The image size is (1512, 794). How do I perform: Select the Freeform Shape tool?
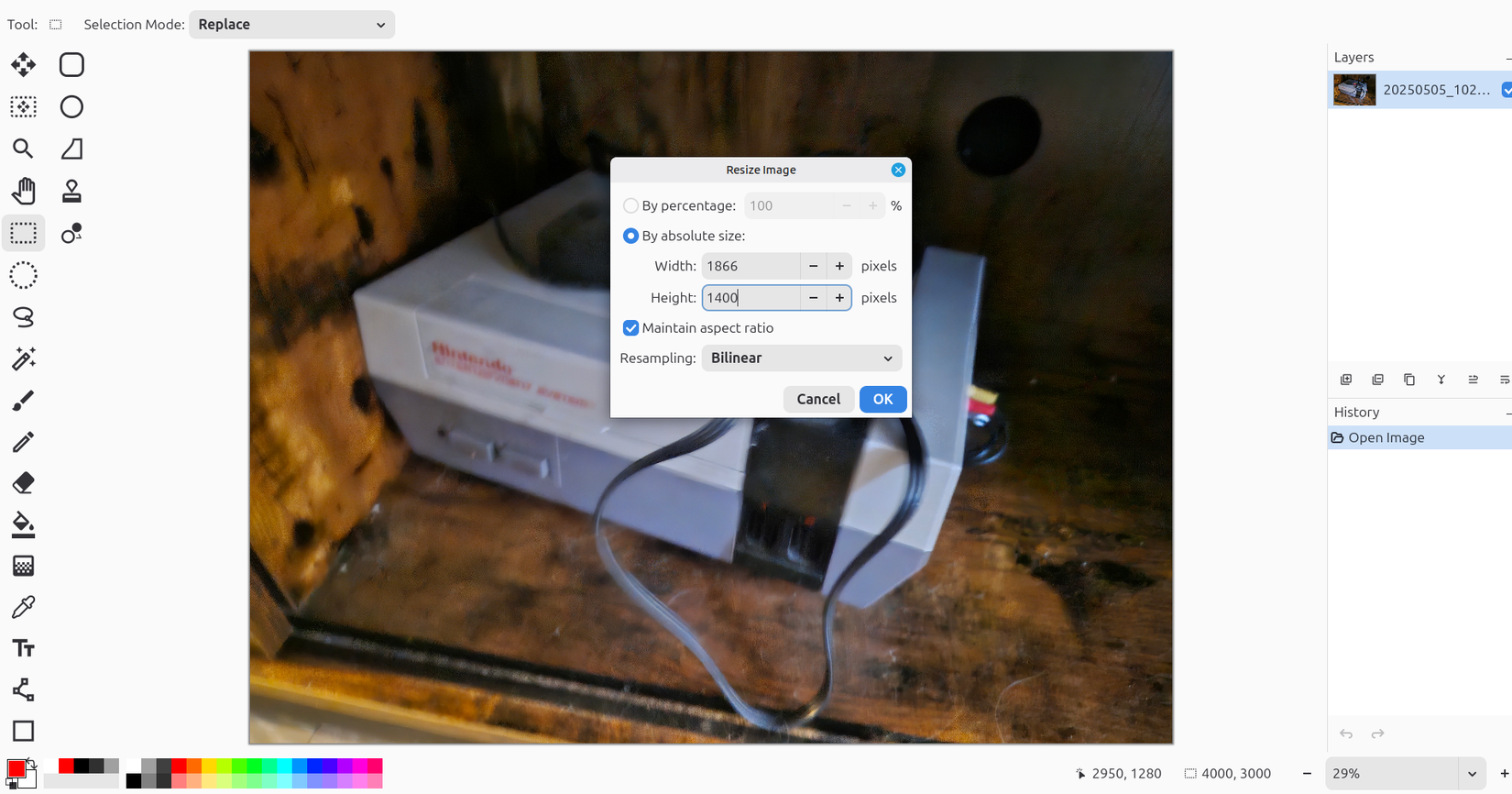[x=71, y=149]
